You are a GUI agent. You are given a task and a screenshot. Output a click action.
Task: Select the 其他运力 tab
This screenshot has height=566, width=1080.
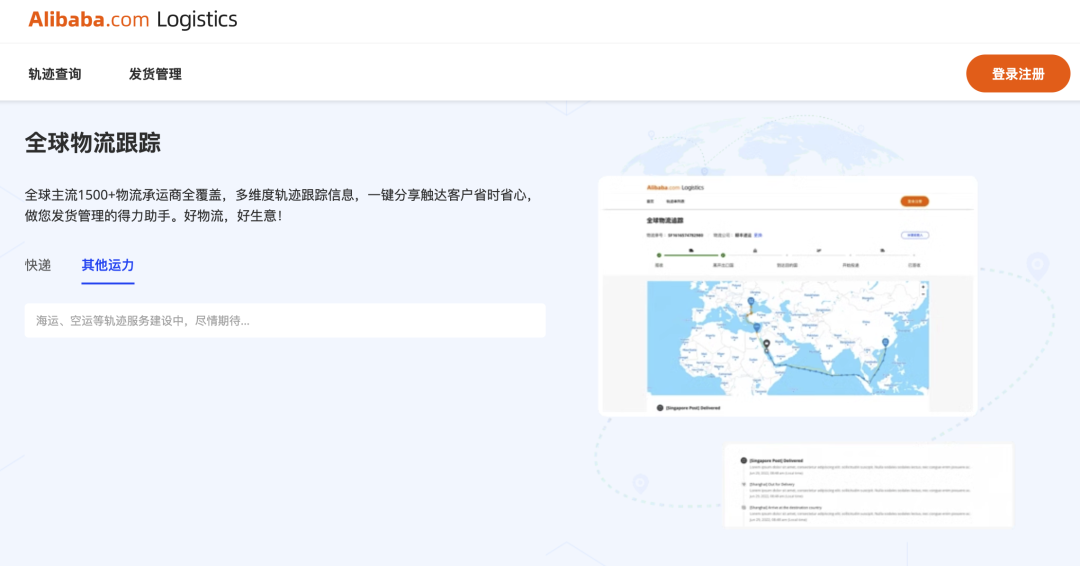coord(107,265)
